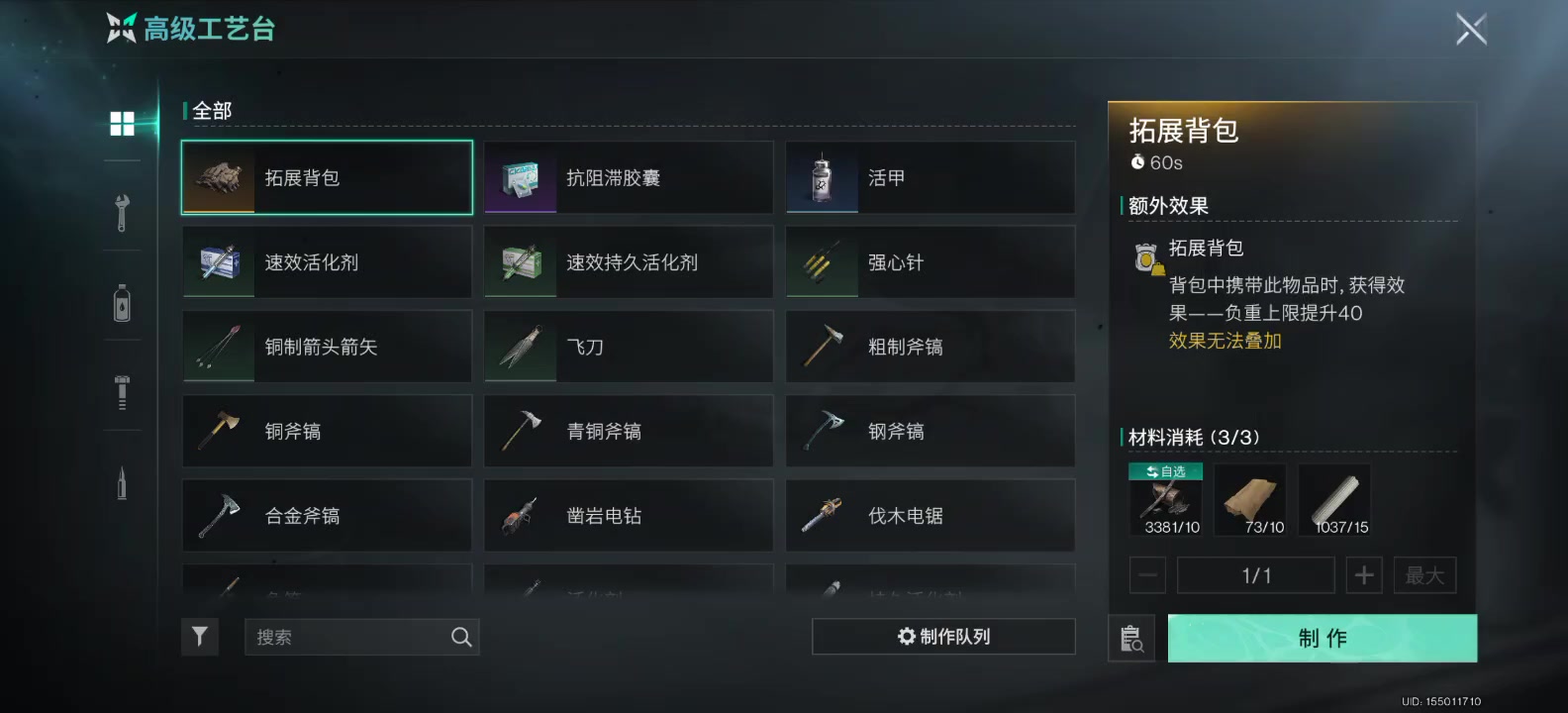The image size is (1568, 713).
Task: Open the bullet ammo category in sidebar
Action: tap(122, 483)
